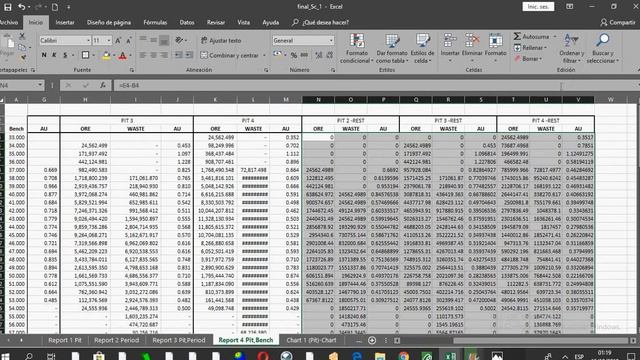The image size is (640, 360).
Task: Open Dar formato como tabla
Action: coord(392,49)
